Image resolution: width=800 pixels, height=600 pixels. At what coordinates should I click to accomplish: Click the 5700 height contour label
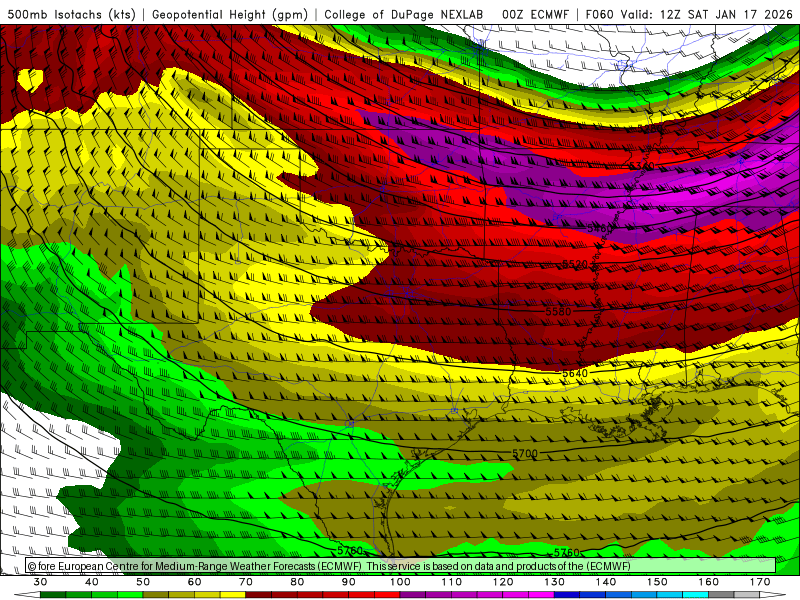[525, 453]
